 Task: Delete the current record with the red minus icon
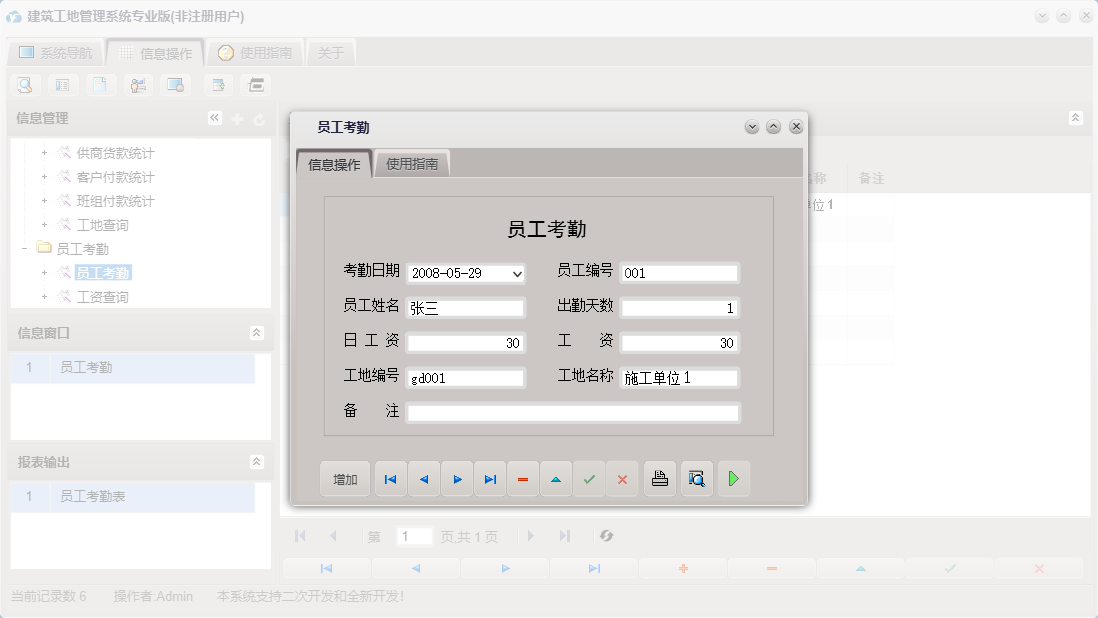523,479
